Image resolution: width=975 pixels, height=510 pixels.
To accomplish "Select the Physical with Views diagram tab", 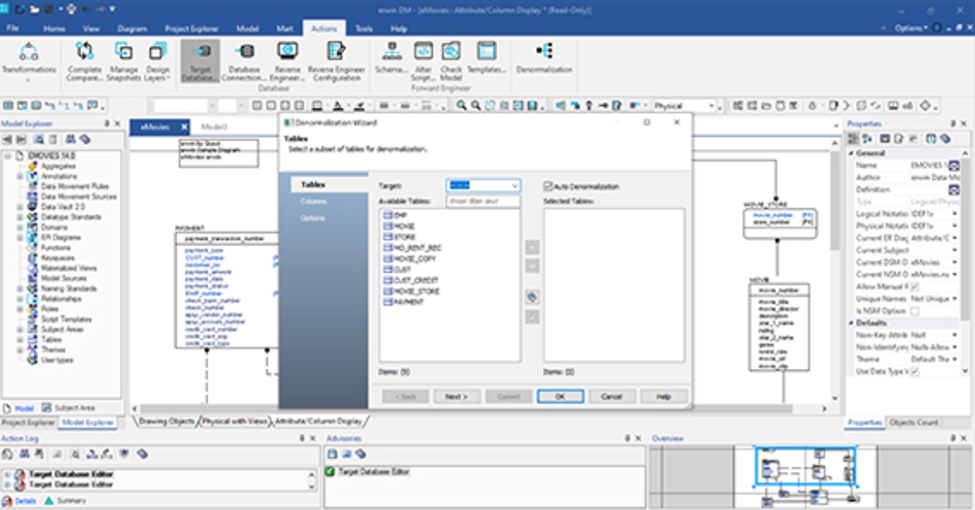I will point(234,421).
